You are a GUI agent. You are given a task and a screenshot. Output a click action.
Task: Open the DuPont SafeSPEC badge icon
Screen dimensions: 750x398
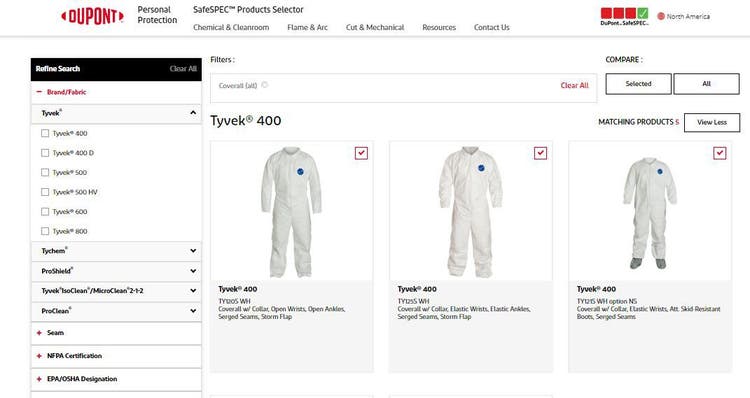(624, 16)
